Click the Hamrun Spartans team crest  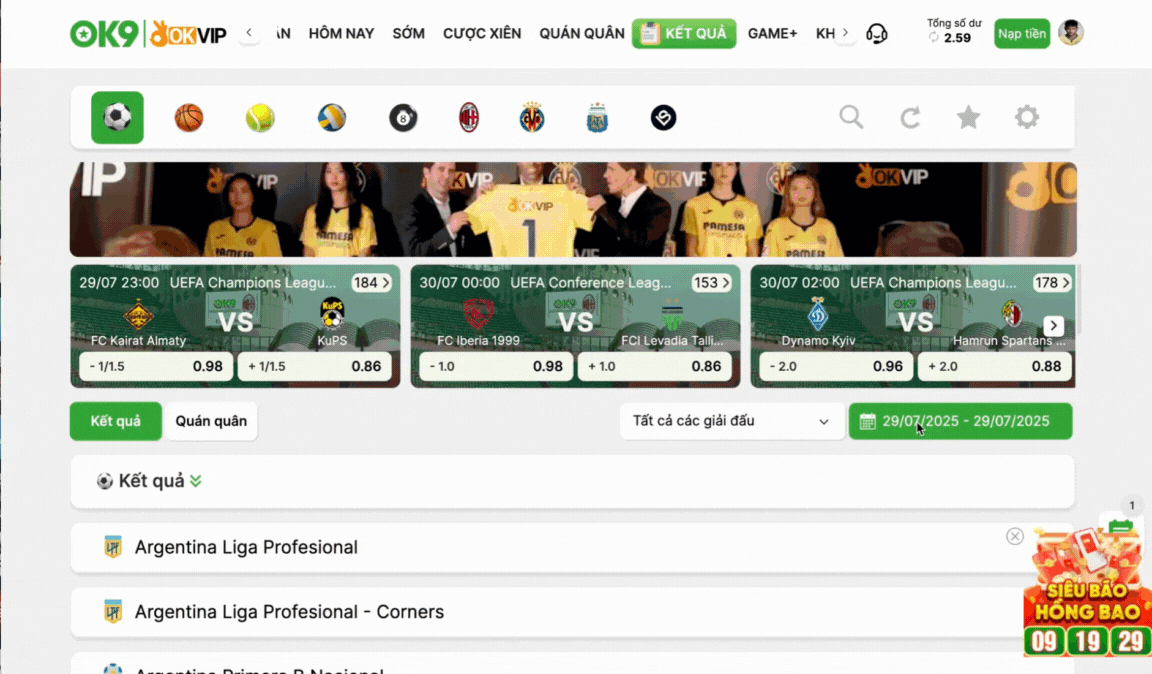coord(1012,315)
